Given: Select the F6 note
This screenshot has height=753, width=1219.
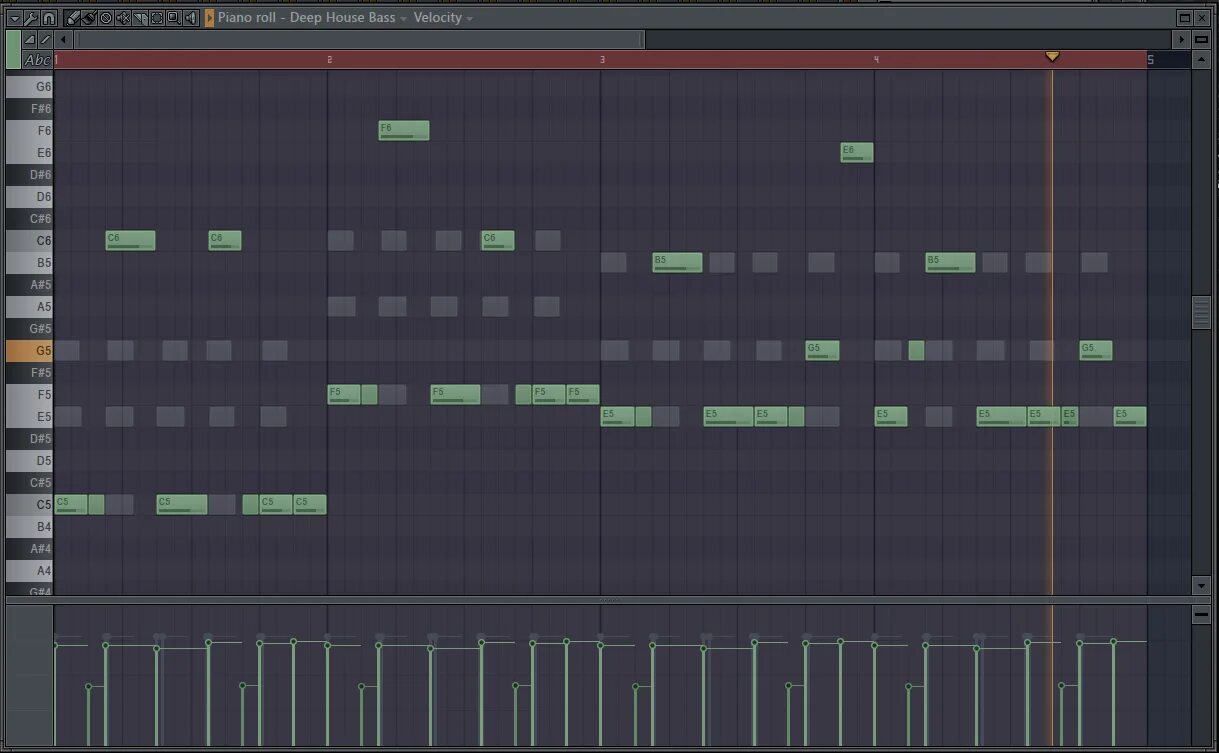Looking at the screenshot, I should (x=404, y=130).
